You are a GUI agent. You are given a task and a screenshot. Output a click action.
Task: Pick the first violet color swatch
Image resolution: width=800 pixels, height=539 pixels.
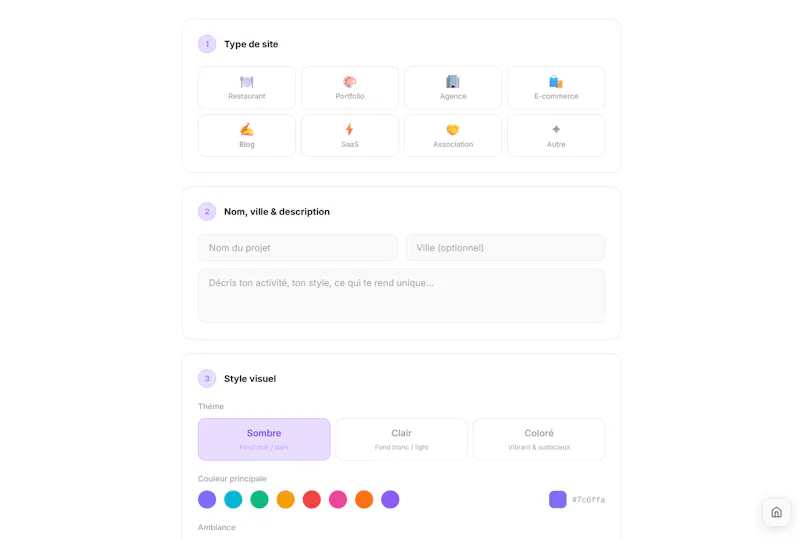(x=207, y=499)
